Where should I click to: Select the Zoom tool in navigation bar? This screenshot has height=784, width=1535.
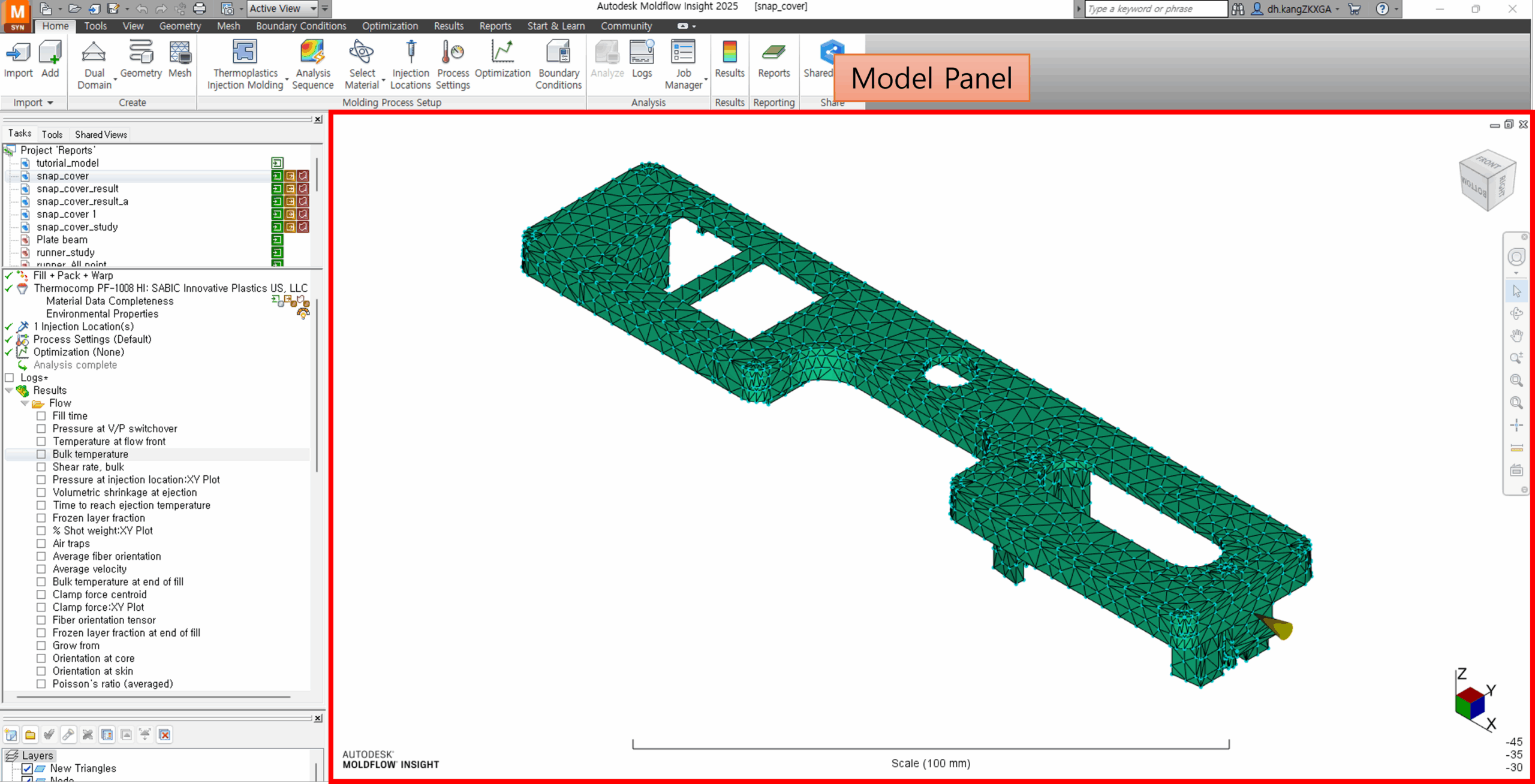click(x=1516, y=358)
